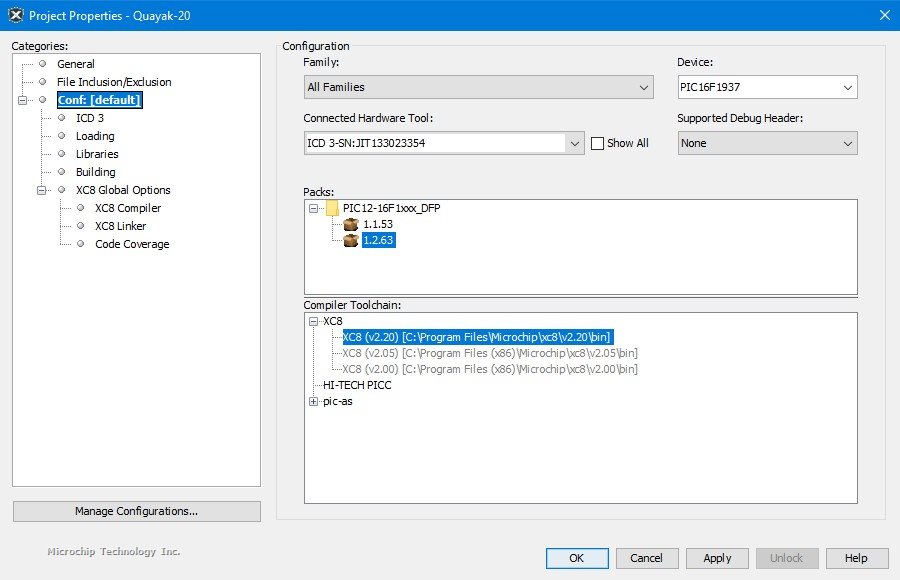Select the 1.1.53 pack version icon

(351, 225)
